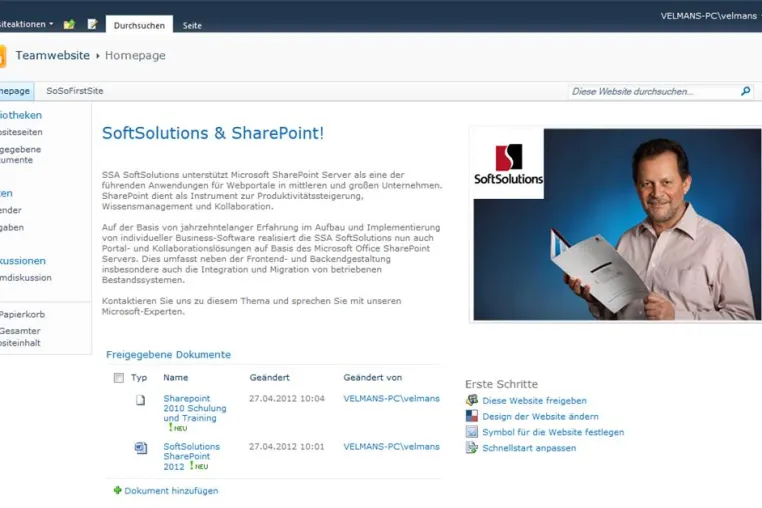Click the green plus add document icon
This screenshot has height=508, width=762.
[x=117, y=490]
